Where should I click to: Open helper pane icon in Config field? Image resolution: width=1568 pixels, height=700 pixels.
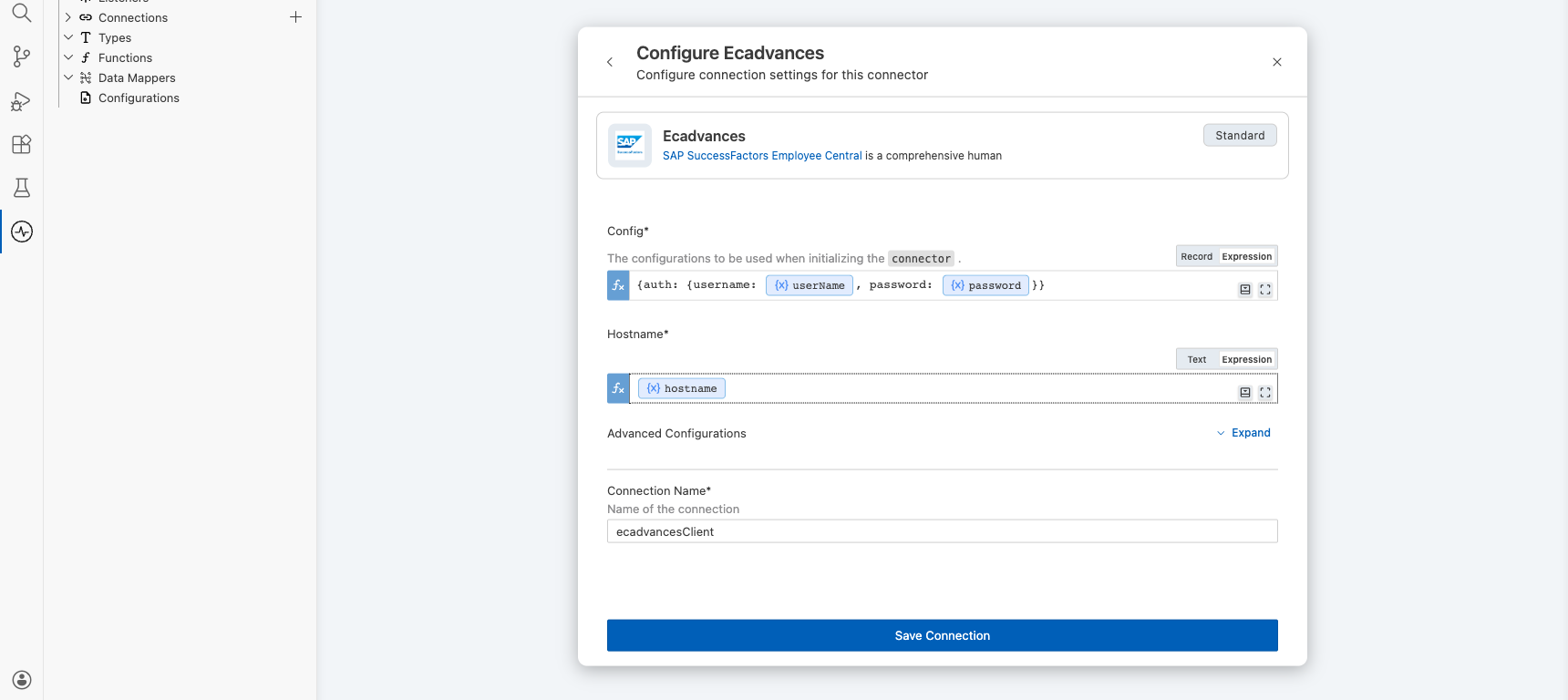point(1245,289)
